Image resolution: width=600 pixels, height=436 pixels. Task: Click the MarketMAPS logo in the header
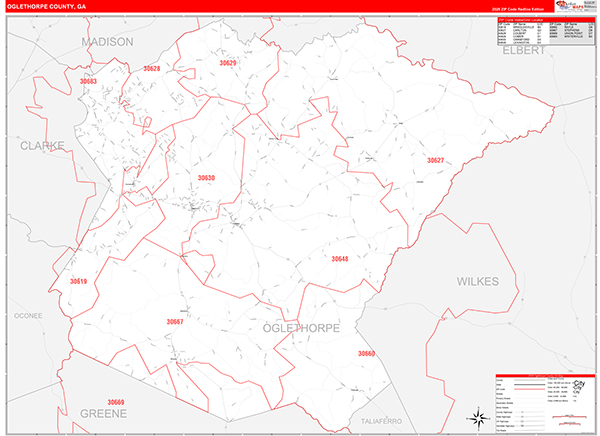tap(570, 5)
